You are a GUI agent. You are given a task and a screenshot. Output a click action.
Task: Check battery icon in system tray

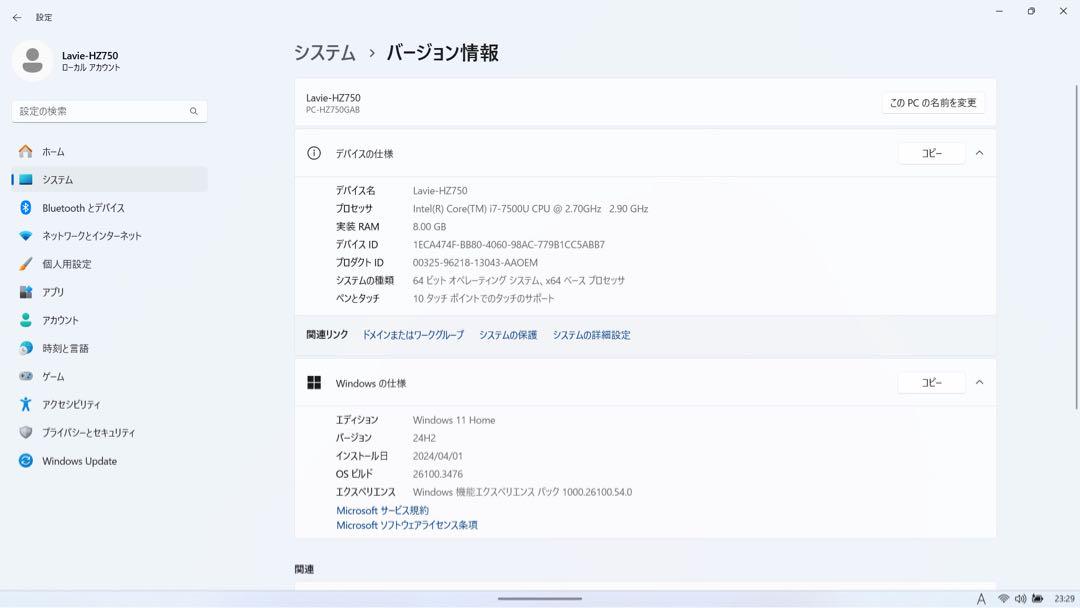[1037, 599]
